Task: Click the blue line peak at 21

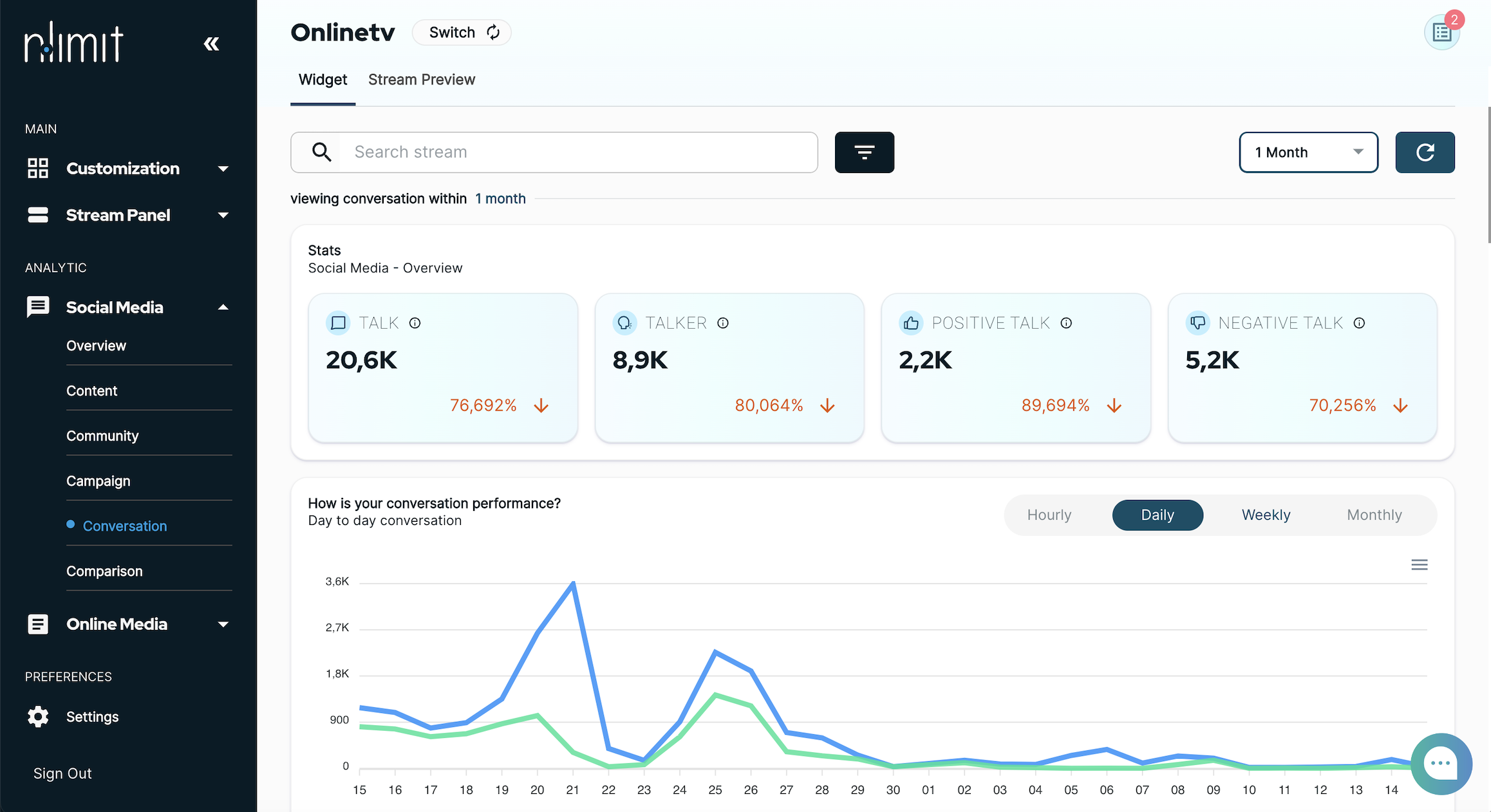Action: click(573, 583)
